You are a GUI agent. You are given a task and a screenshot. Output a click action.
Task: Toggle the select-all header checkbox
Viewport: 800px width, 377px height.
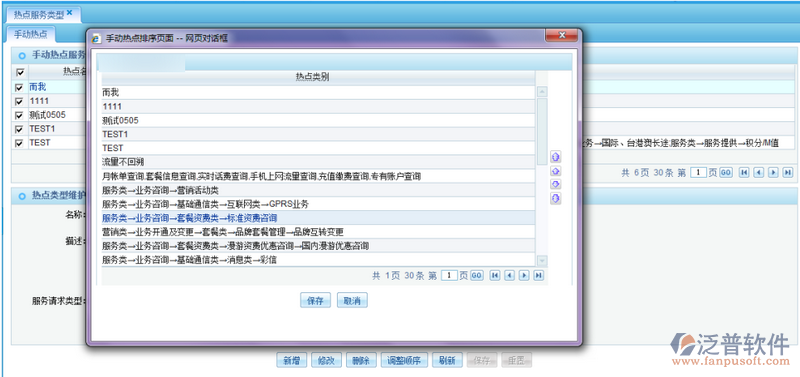(x=19, y=72)
